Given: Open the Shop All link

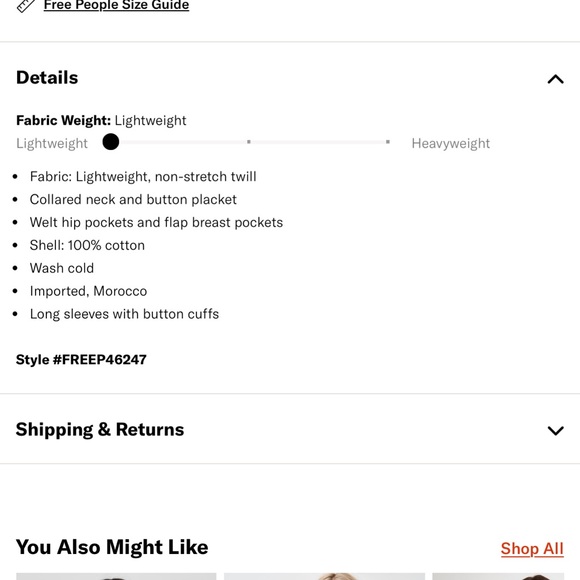Looking at the screenshot, I should (532, 548).
